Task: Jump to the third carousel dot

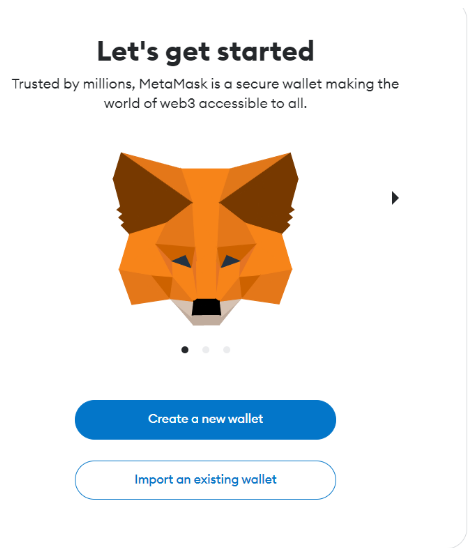Action: click(x=227, y=350)
